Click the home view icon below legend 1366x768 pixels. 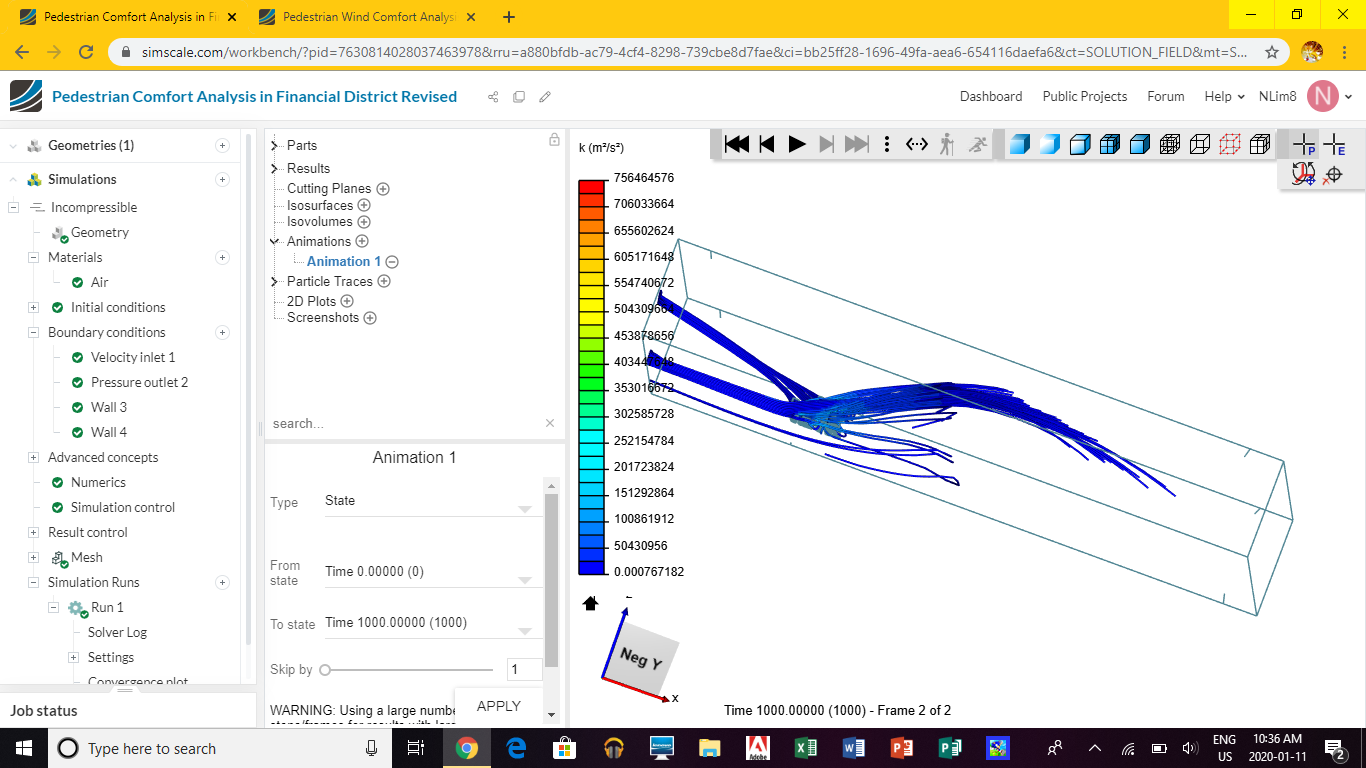click(590, 603)
